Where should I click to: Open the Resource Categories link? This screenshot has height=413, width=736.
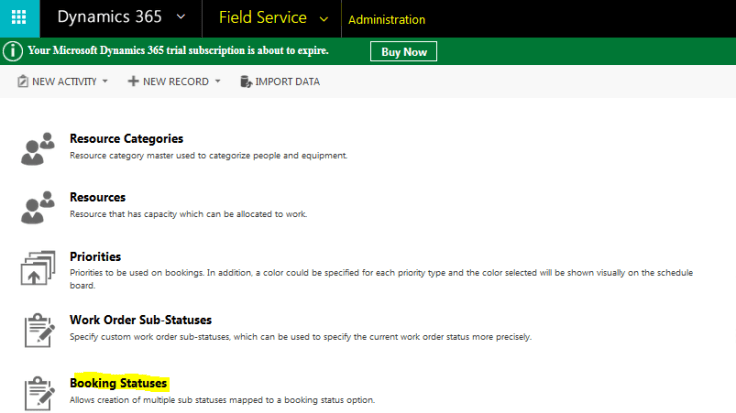126,139
